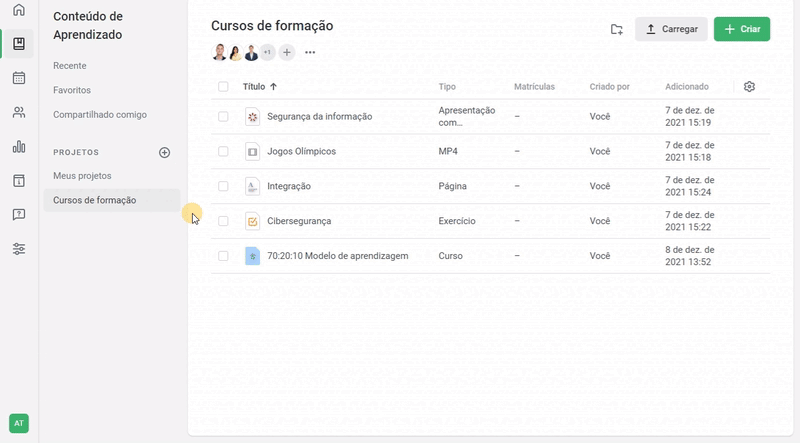The height and width of the screenshot is (443, 800).
Task: Expand the +1 additional members badge
Action: point(267,52)
